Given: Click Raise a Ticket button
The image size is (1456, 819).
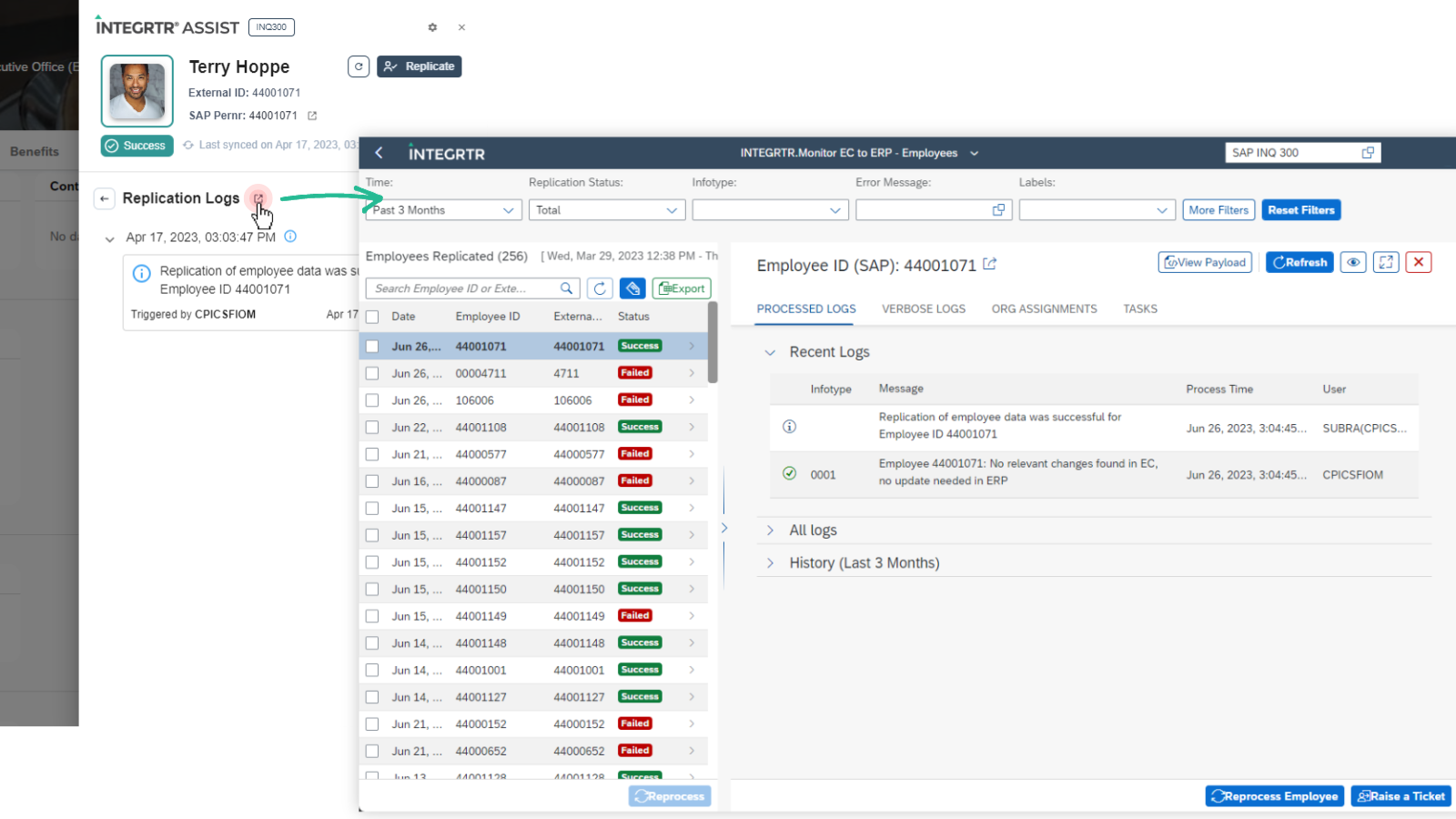Looking at the screenshot, I should (1400, 796).
